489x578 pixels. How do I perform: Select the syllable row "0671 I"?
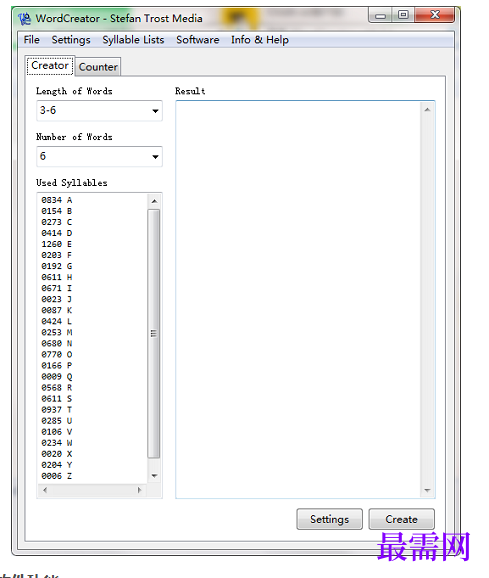click(x=57, y=288)
